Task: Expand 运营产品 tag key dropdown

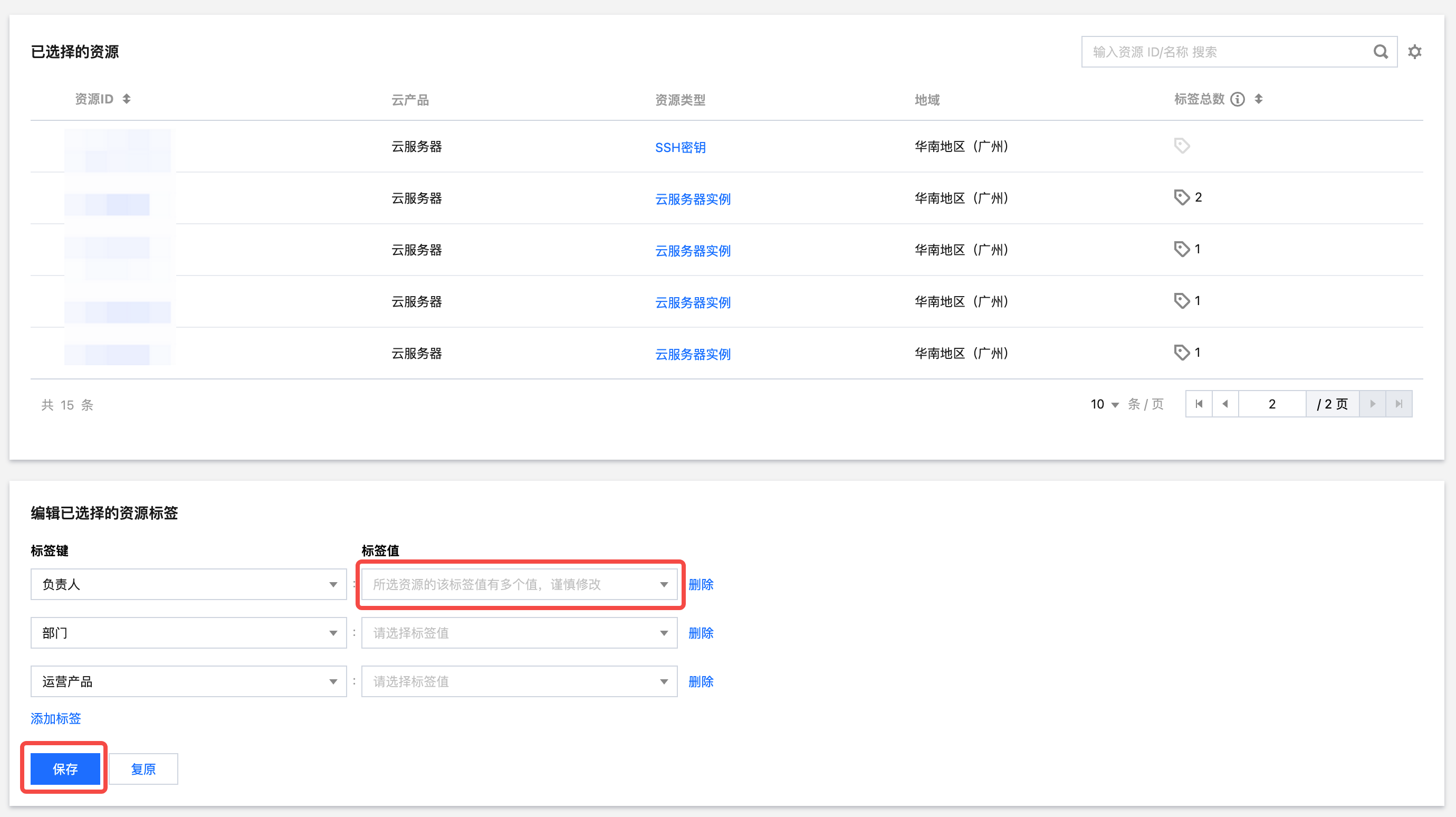Action: 188,681
